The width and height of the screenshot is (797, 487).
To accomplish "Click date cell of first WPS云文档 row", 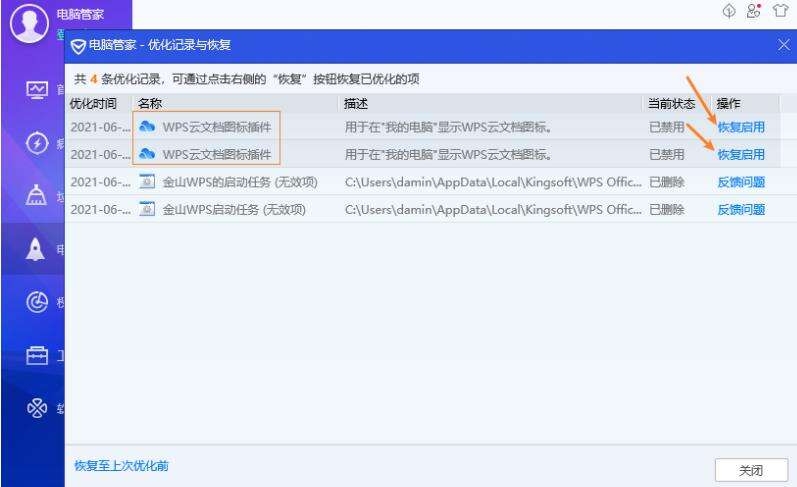I will [100, 127].
